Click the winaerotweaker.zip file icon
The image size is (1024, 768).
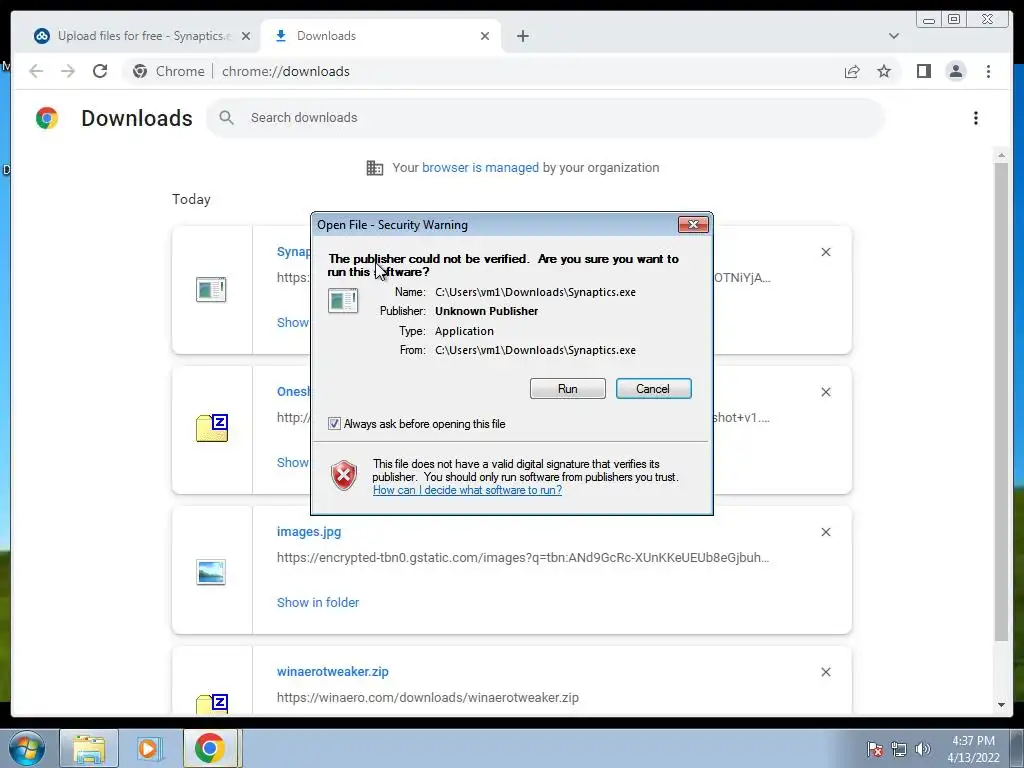pos(212,704)
